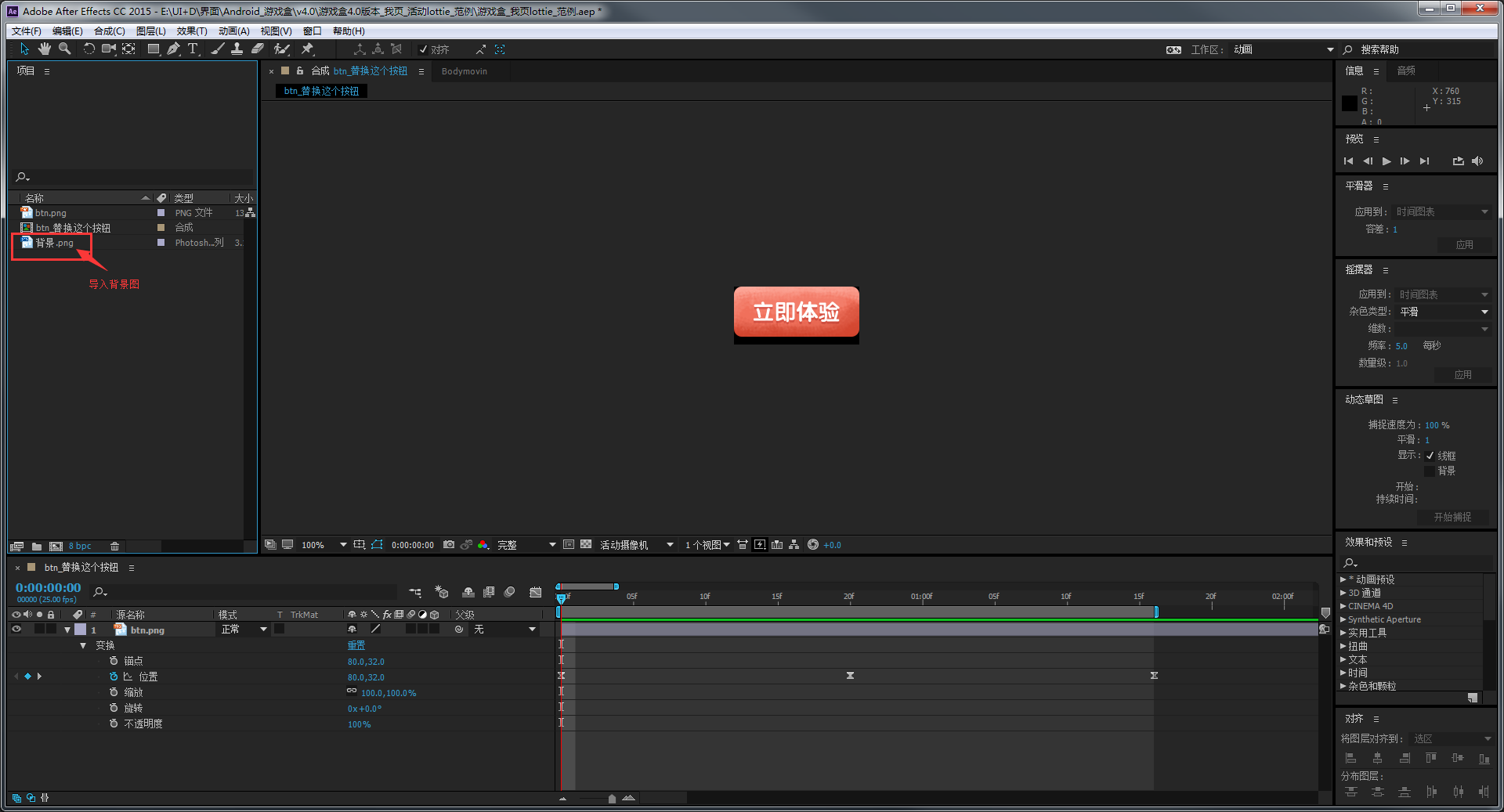Select the Hand tool

coord(45,49)
